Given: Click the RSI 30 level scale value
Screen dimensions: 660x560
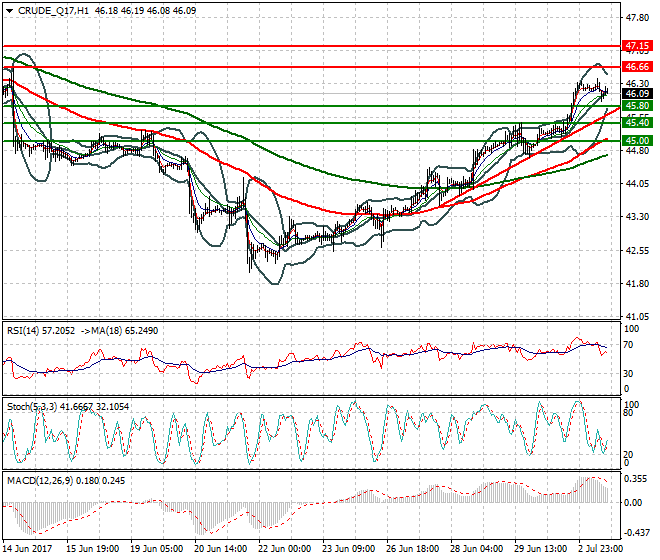Looking at the screenshot, I should [628, 373].
